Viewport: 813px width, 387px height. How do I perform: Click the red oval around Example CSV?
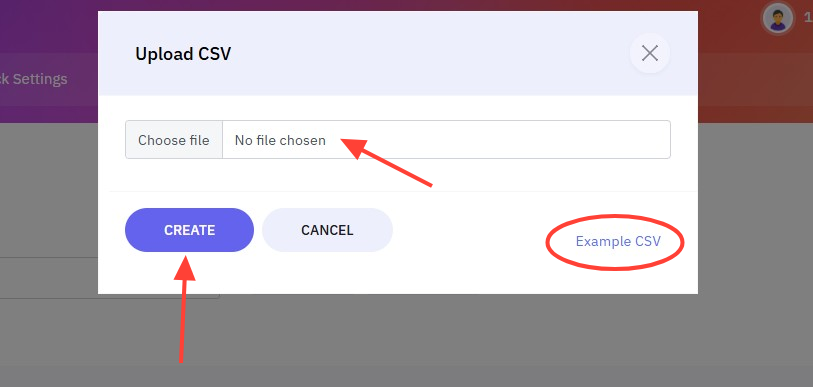pyautogui.click(x=615, y=242)
